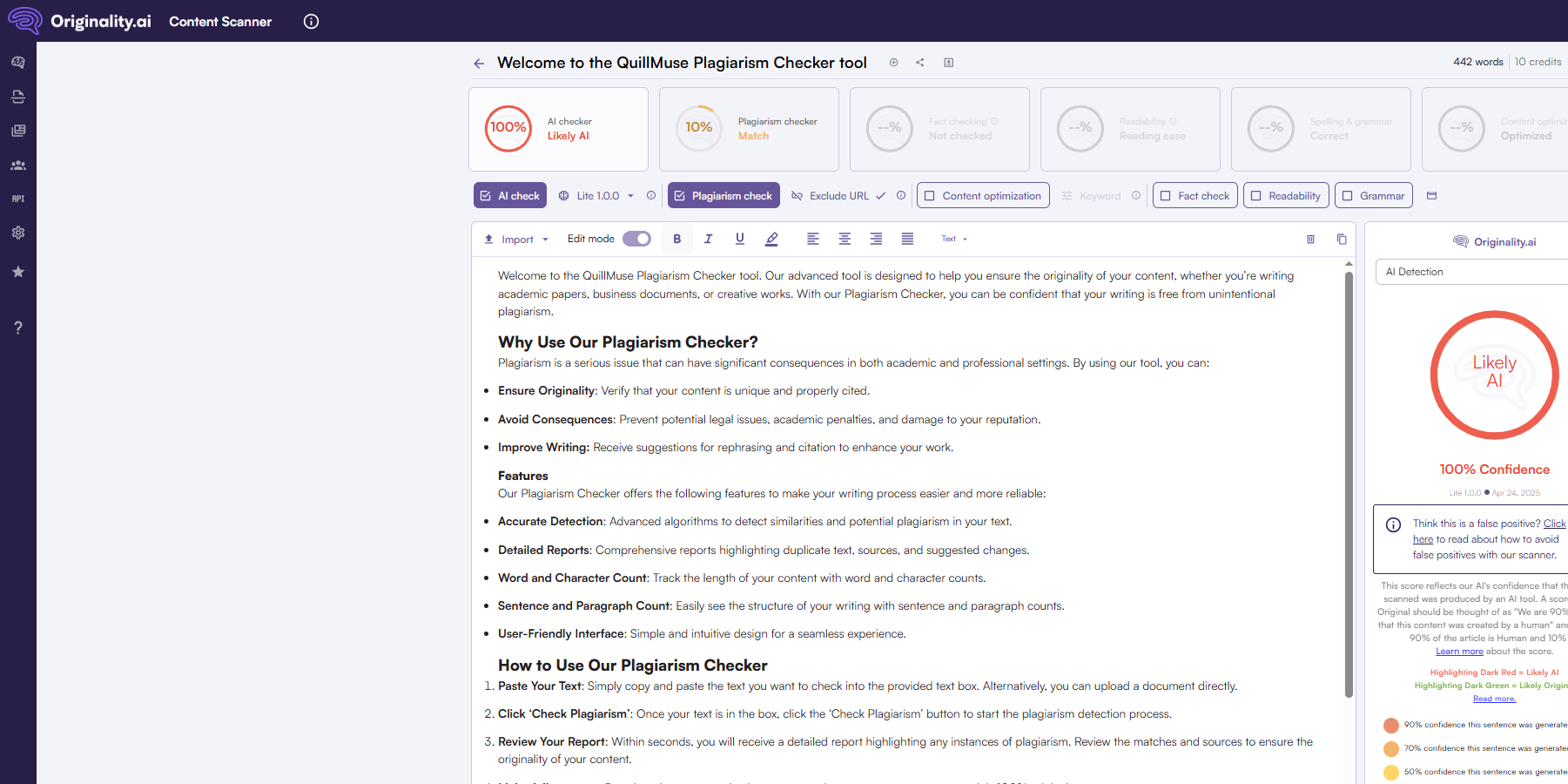
Task: Click the orange 70% confidence legend dot
Action: click(1391, 748)
